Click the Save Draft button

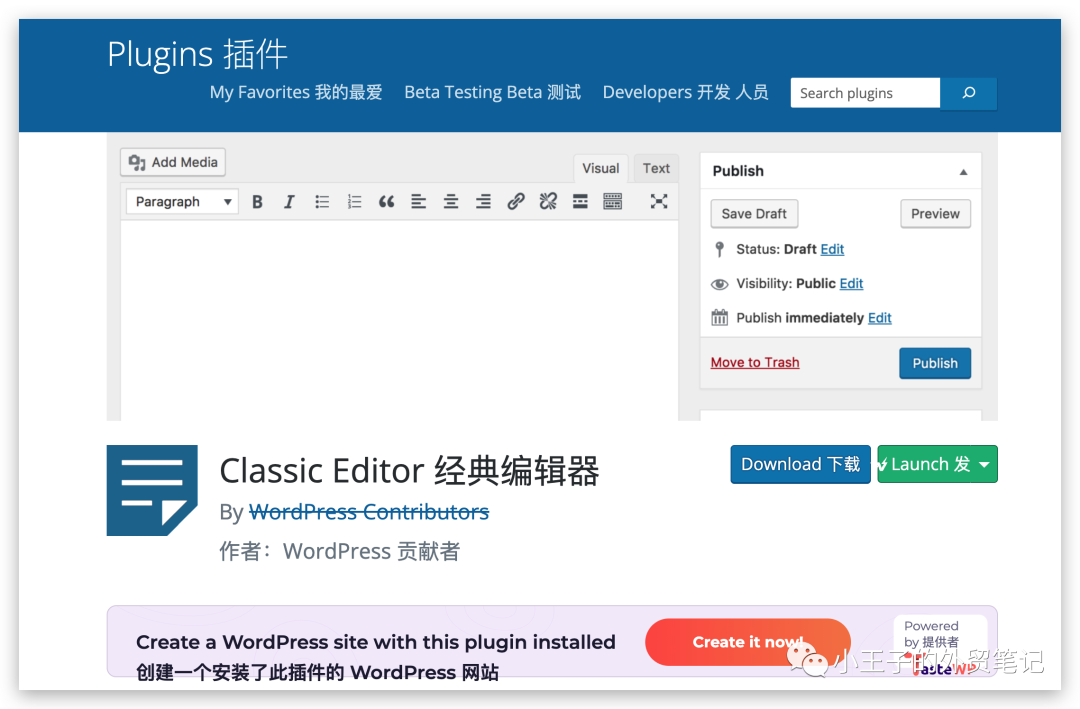coord(754,213)
